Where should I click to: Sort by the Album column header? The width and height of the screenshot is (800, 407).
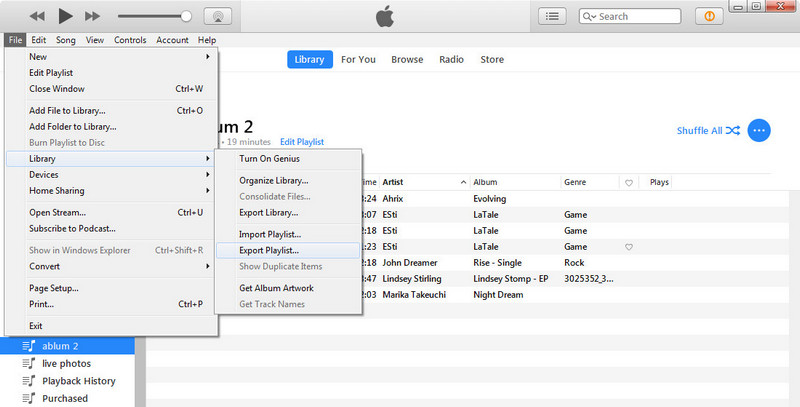515,182
